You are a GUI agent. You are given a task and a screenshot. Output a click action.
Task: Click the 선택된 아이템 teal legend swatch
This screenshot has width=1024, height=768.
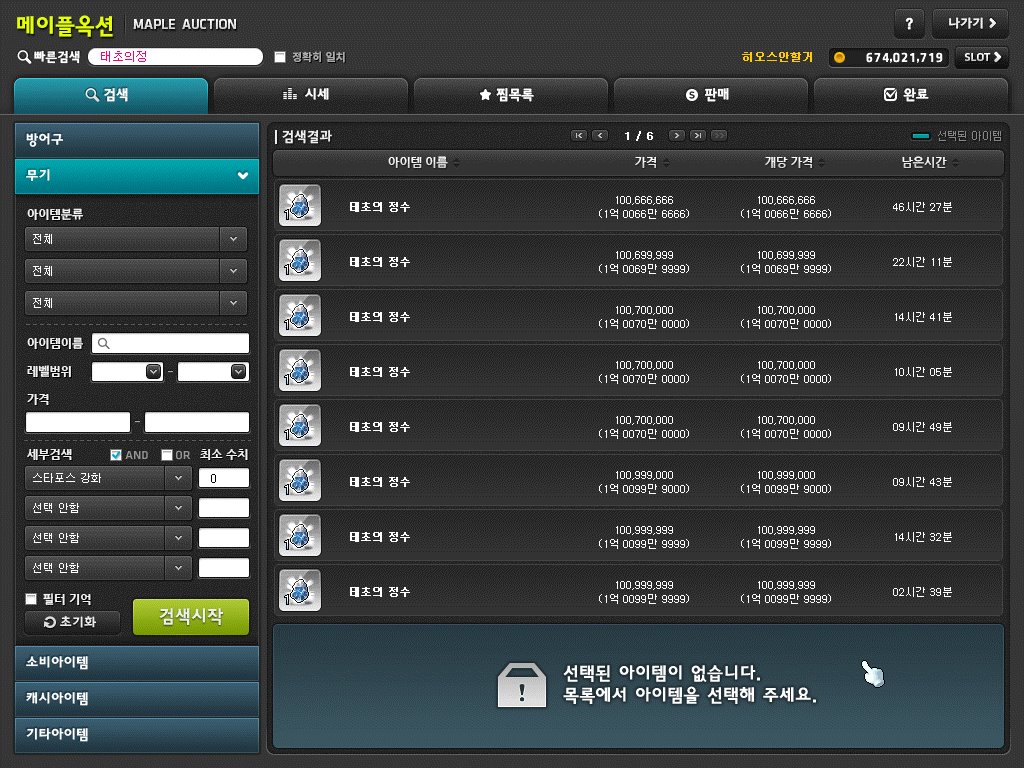tap(920, 136)
